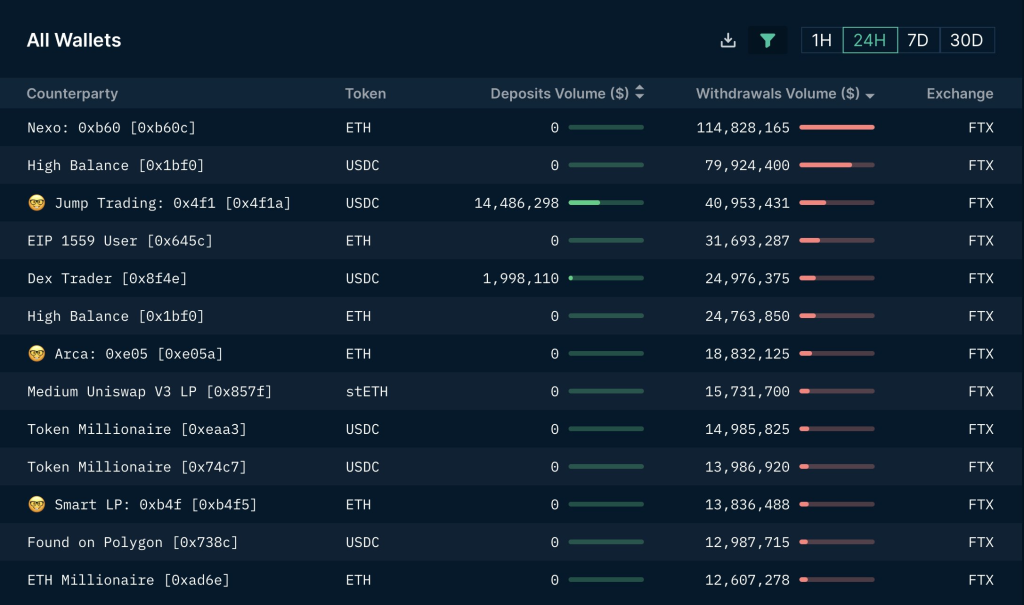Open the green filter funnel icon
Viewport: 1024px width, 605px height.
pyautogui.click(x=767, y=41)
